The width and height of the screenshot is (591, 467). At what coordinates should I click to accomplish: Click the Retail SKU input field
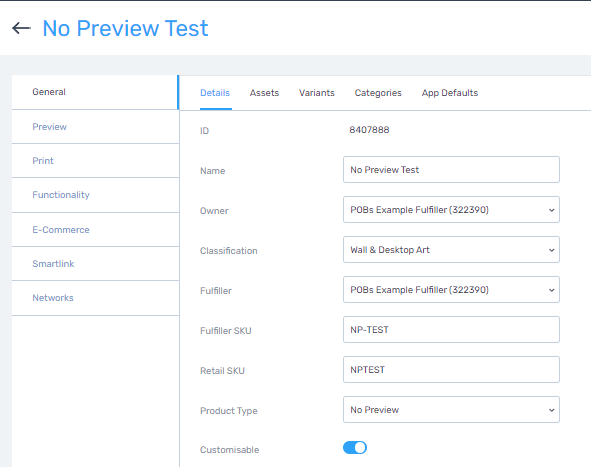click(451, 369)
